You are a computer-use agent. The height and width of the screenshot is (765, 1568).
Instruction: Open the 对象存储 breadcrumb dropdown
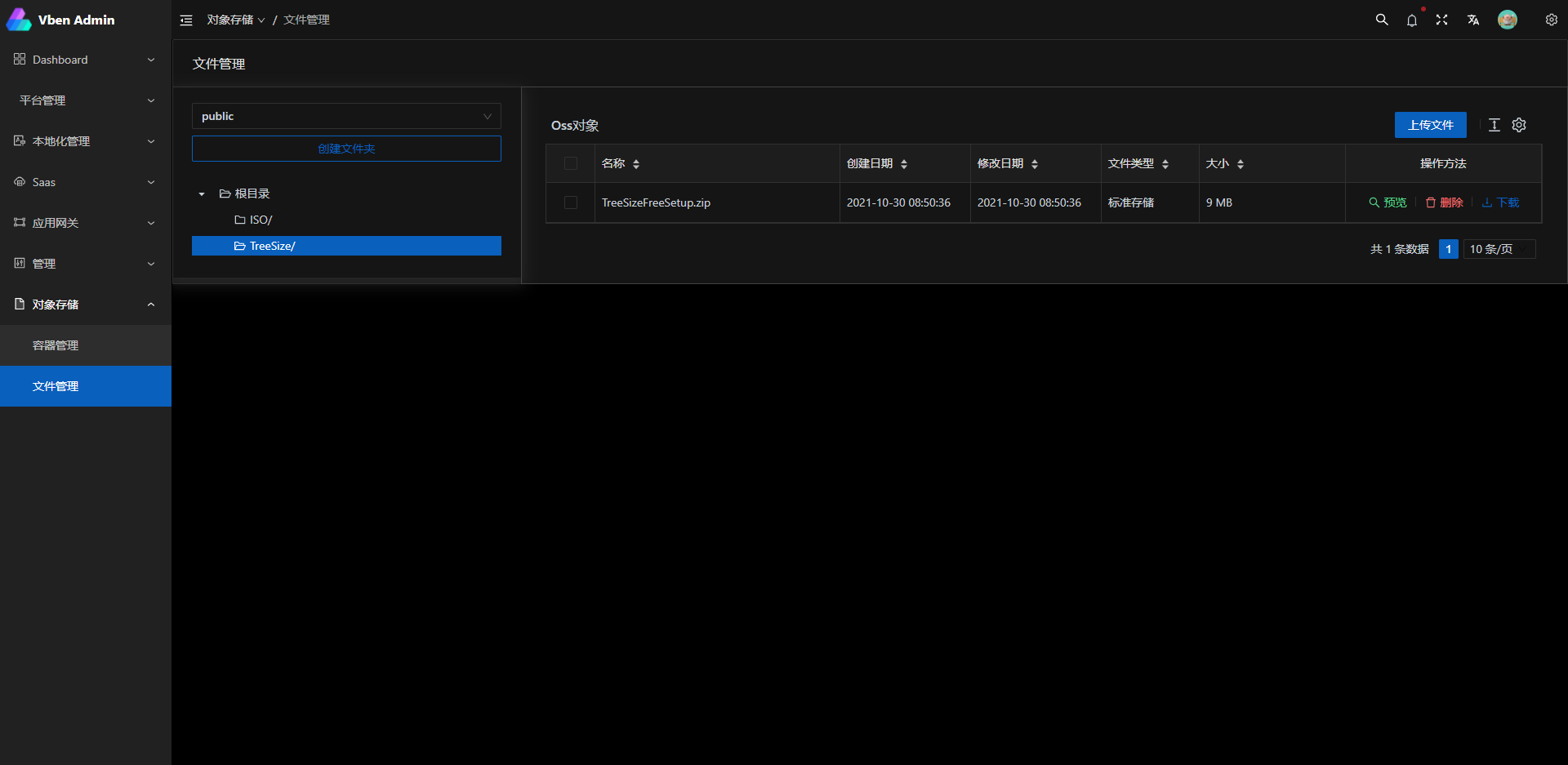(236, 20)
